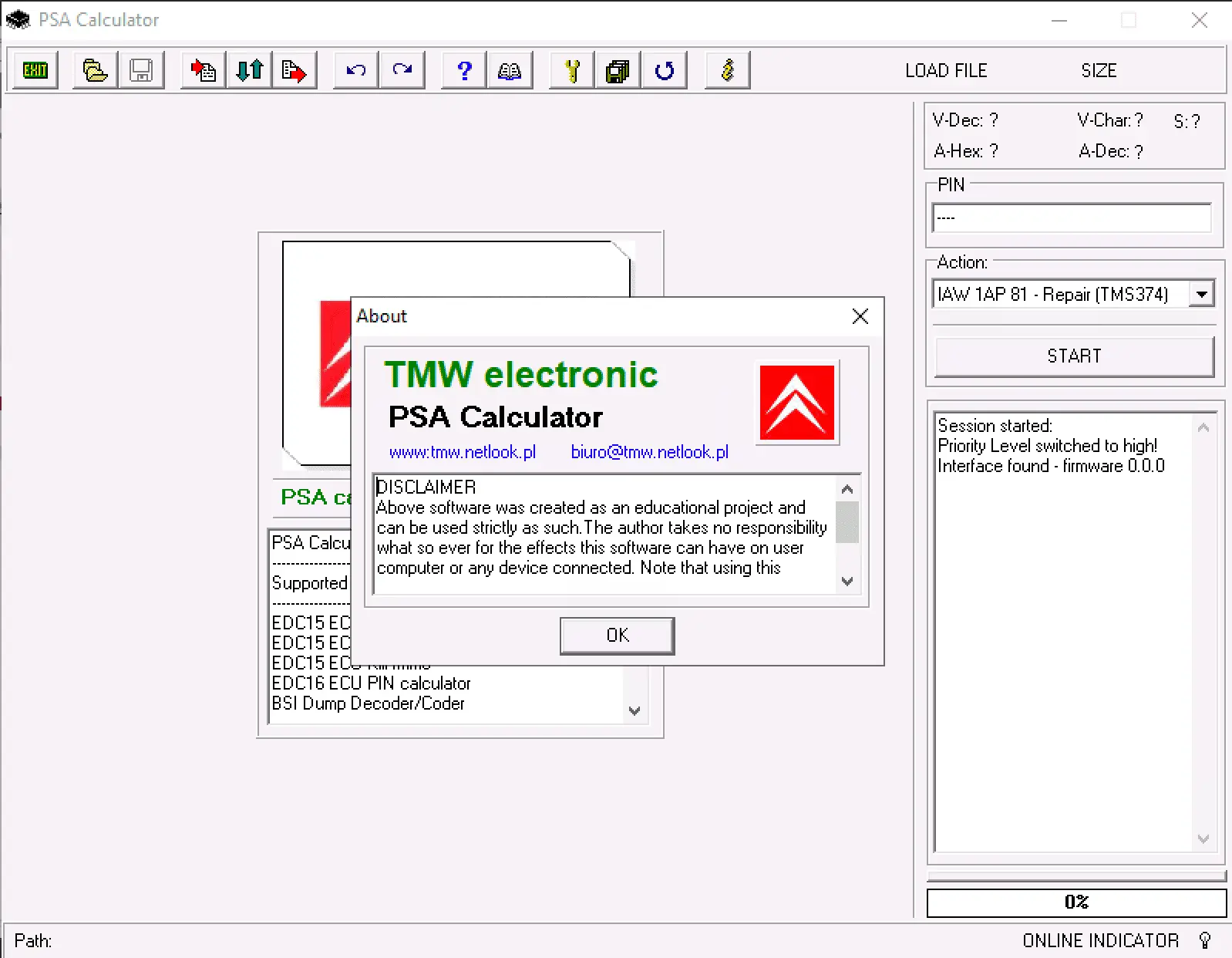This screenshot has width=1232, height=958.
Task: Click 'BSI Dump Decoder/Coder' list line
Action: [x=368, y=703]
